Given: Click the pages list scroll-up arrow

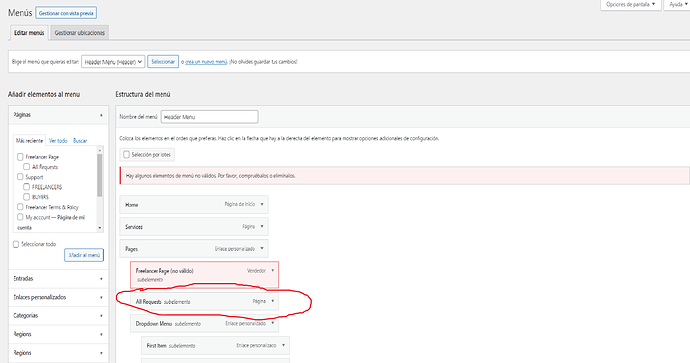Looking at the screenshot, I should [x=100, y=150].
